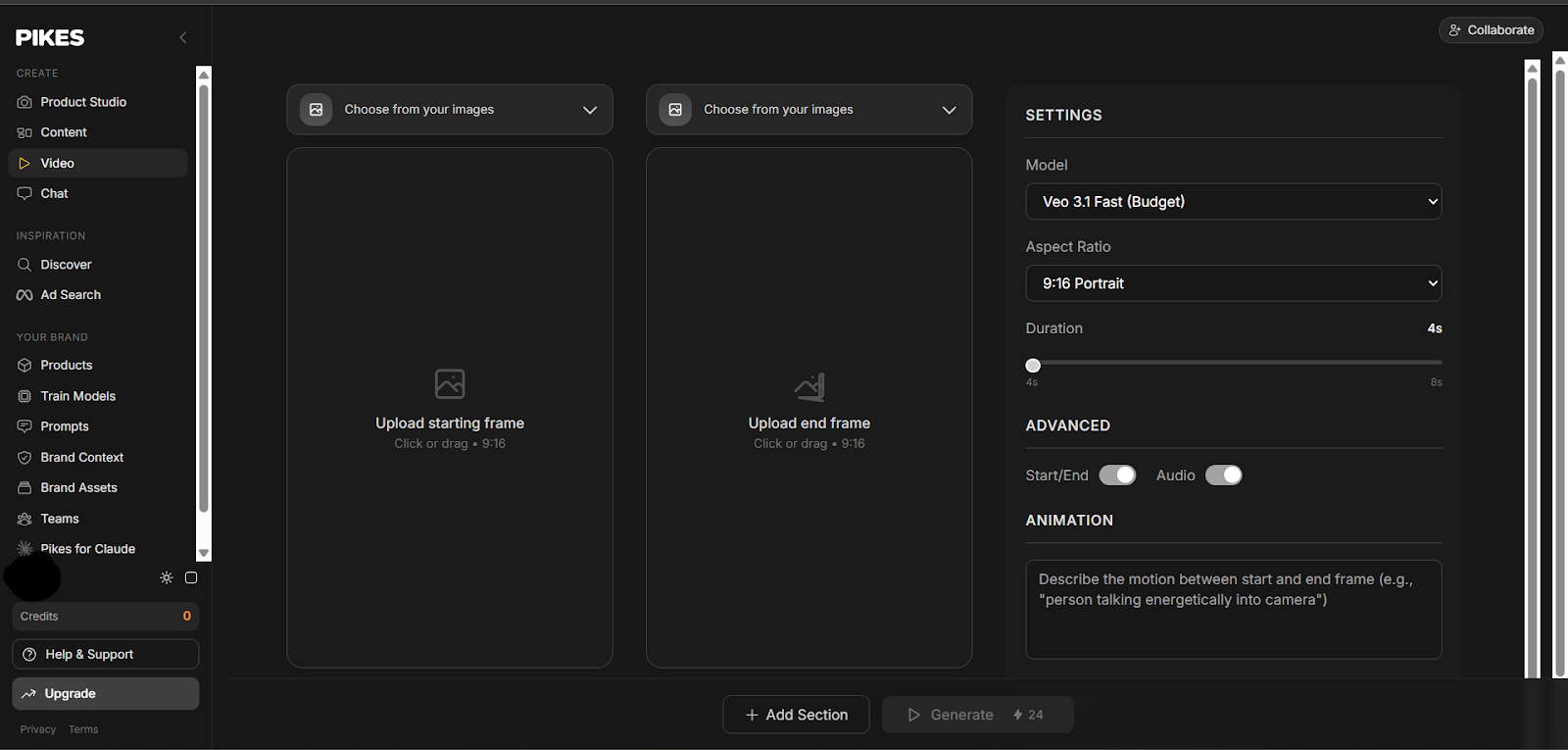The height and width of the screenshot is (750, 1568).
Task: Click the Chat speech-bubble icon
Action: click(24, 193)
